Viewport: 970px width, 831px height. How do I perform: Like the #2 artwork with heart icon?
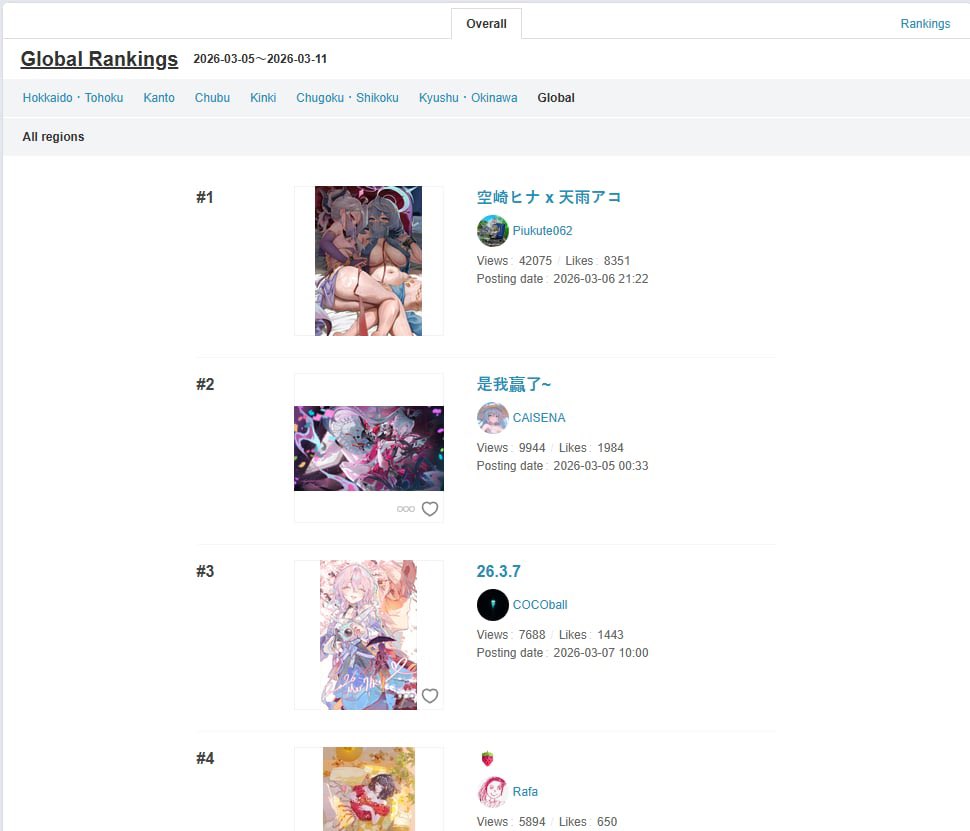click(430, 509)
